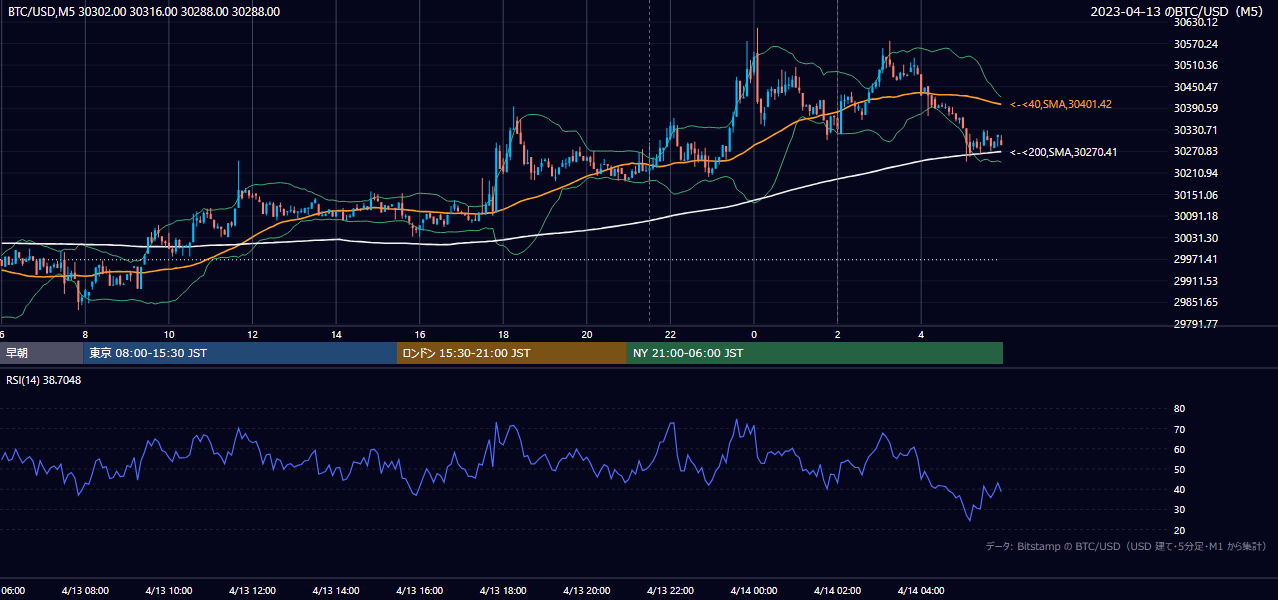Click price axis value 30570.24
The image size is (1278, 600).
[x=1196, y=44]
